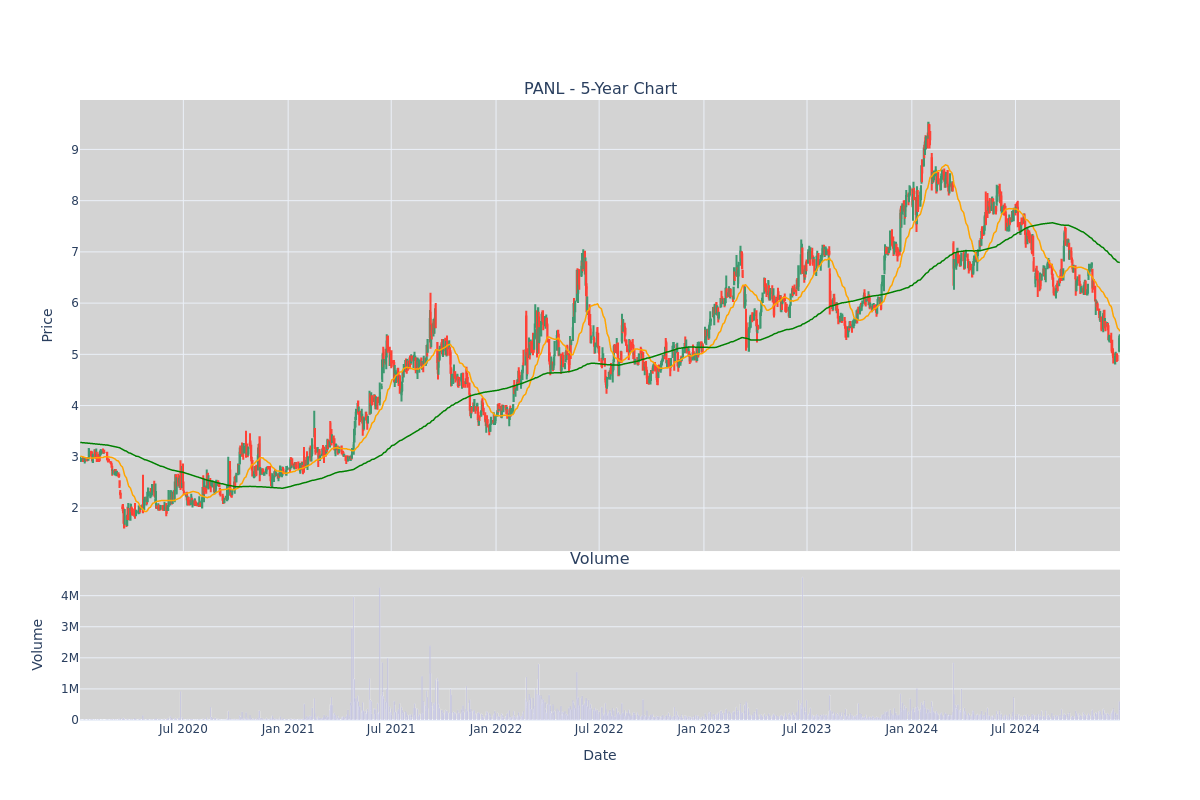The image size is (1200, 800).
Task: Click the 'Jul 2020' date tick label
Action: [183, 729]
